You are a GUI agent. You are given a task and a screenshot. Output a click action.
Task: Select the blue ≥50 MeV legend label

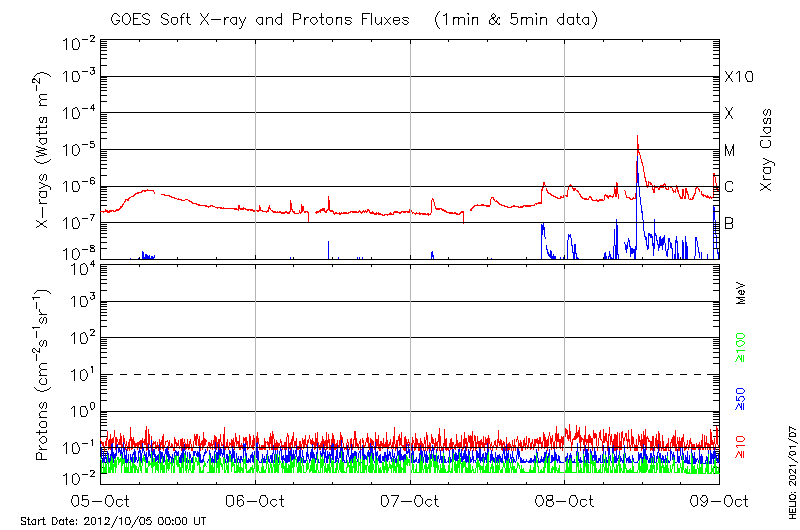pos(741,399)
